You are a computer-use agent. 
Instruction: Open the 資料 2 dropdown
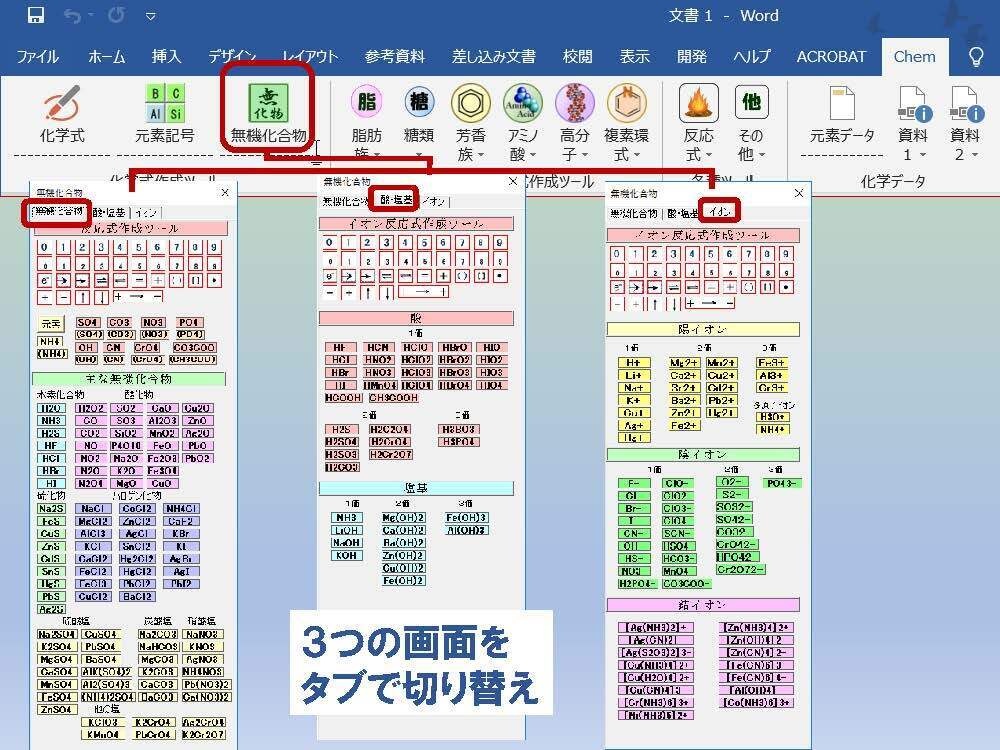964,122
